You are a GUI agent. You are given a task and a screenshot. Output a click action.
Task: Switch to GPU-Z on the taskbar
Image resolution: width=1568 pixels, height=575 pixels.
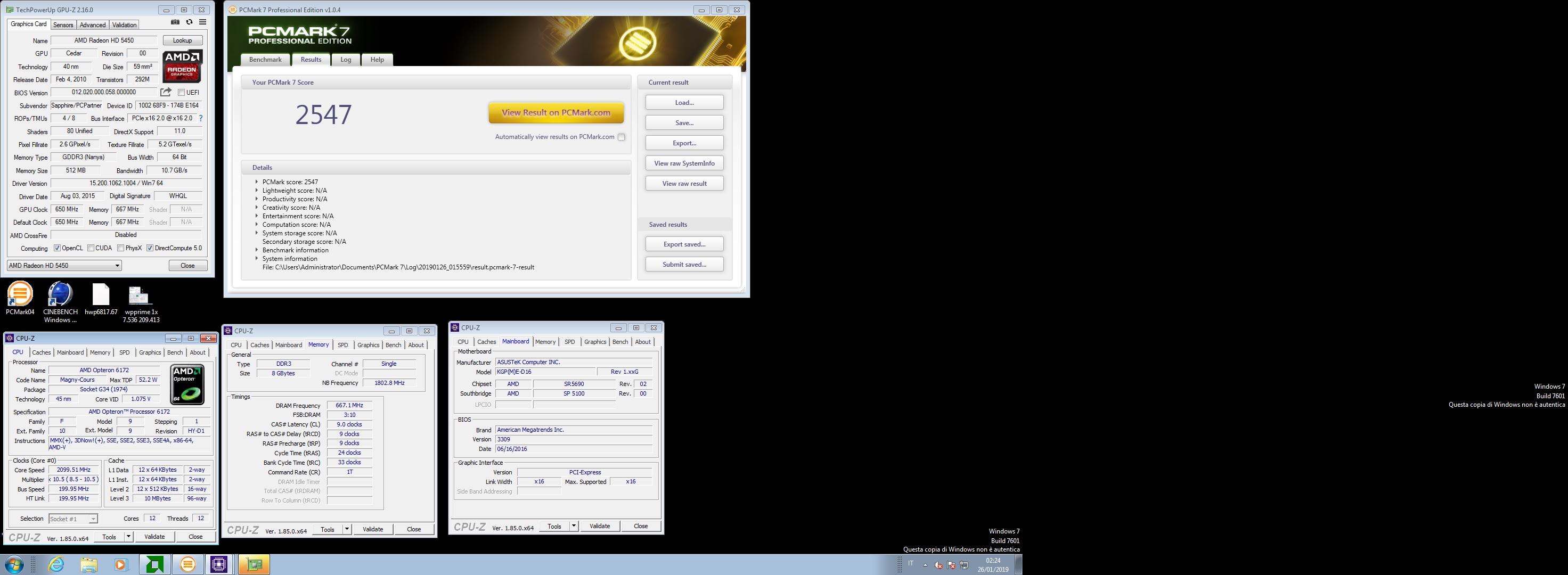(x=254, y=565)
